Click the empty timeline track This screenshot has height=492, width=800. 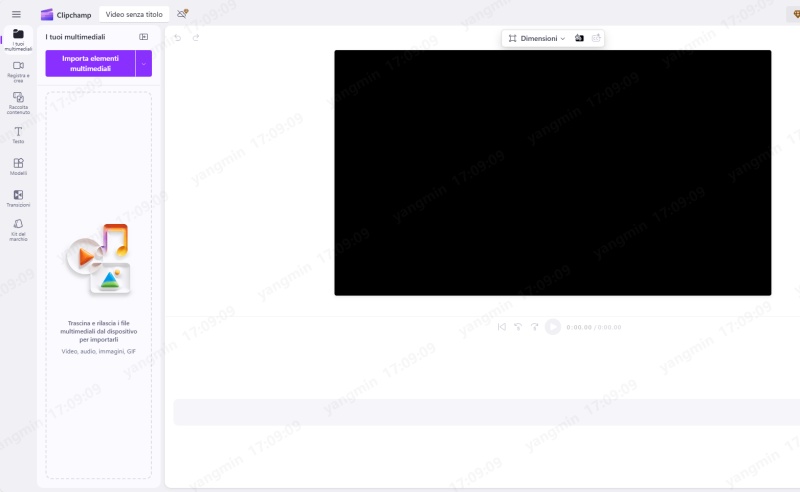click(x=487, y=412)
